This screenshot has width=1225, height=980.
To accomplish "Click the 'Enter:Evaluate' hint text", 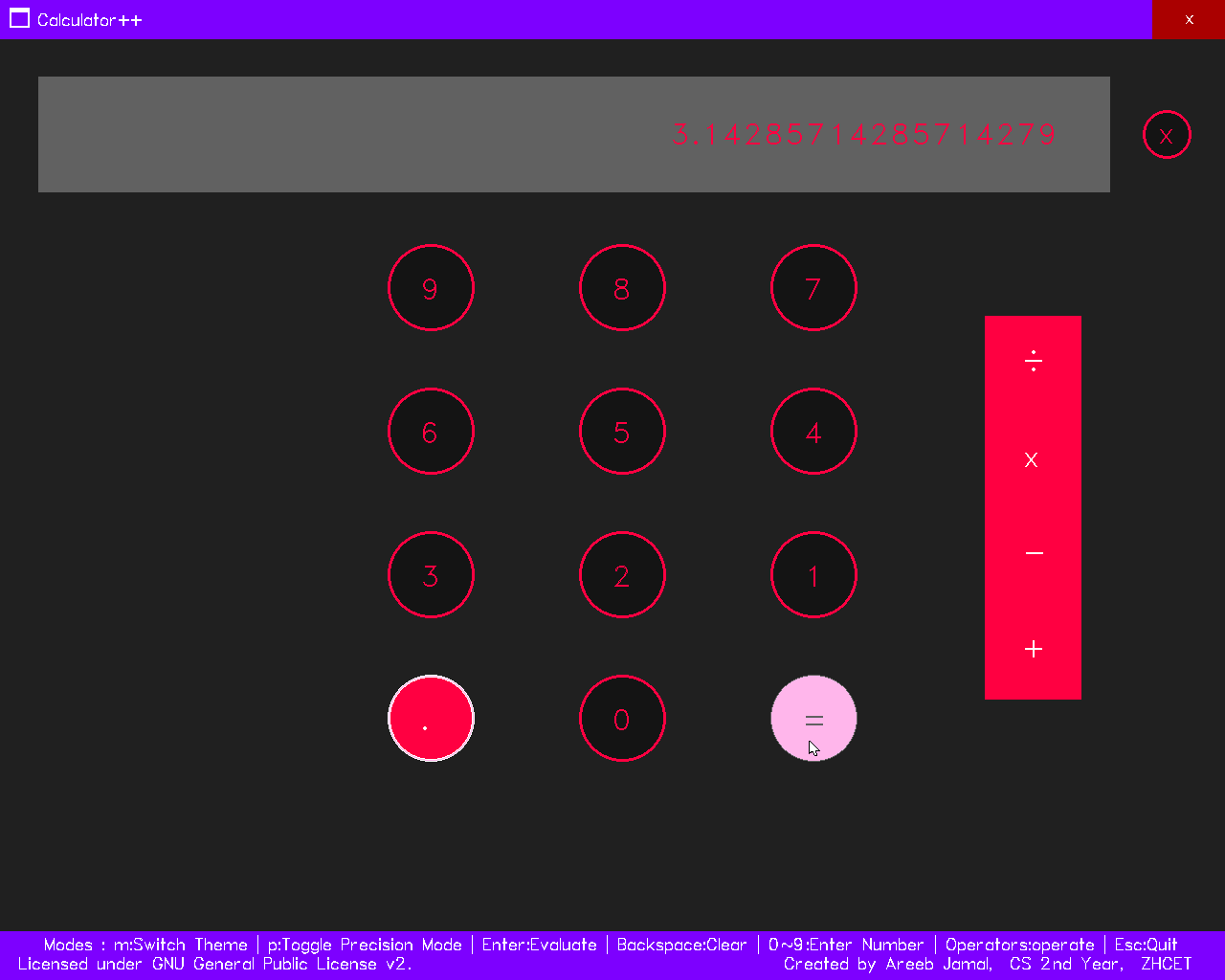I will click(x=539, y=945).
